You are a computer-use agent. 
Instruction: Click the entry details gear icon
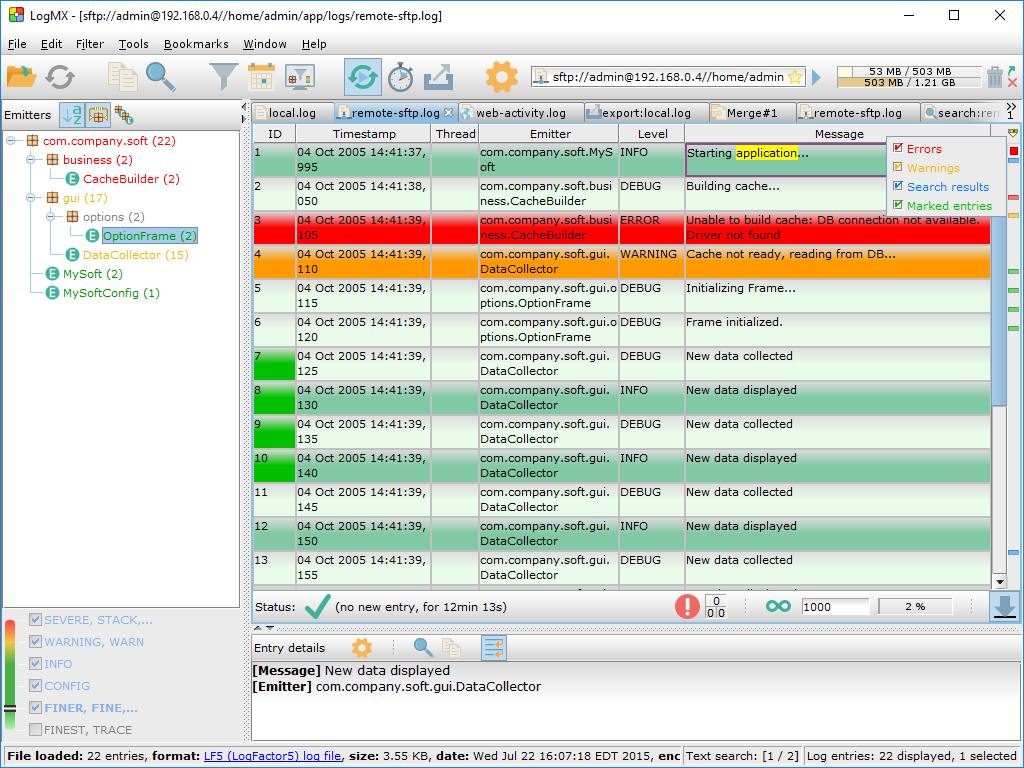[x=362, y=648]
